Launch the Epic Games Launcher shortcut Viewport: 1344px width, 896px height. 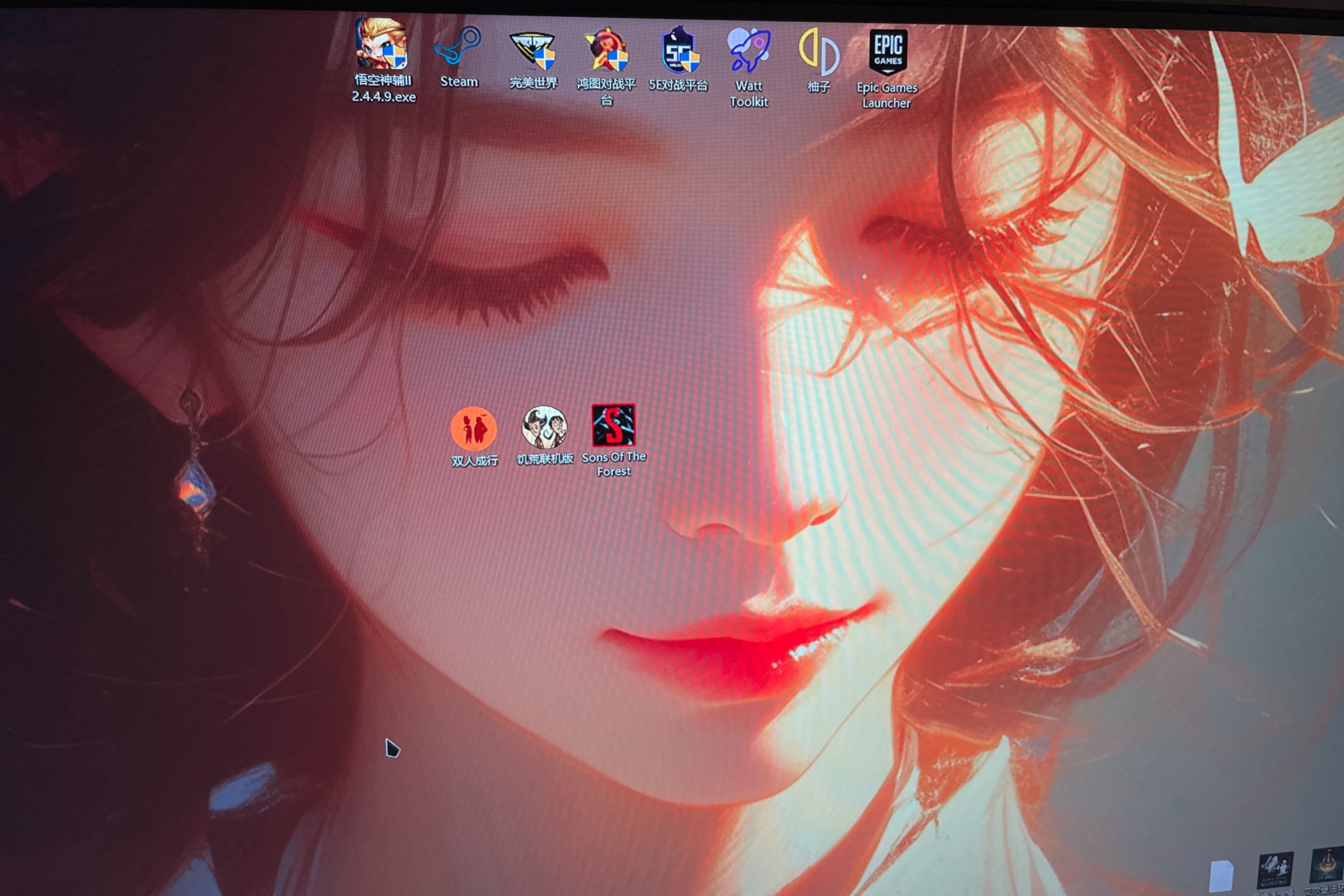coord(888,51)
